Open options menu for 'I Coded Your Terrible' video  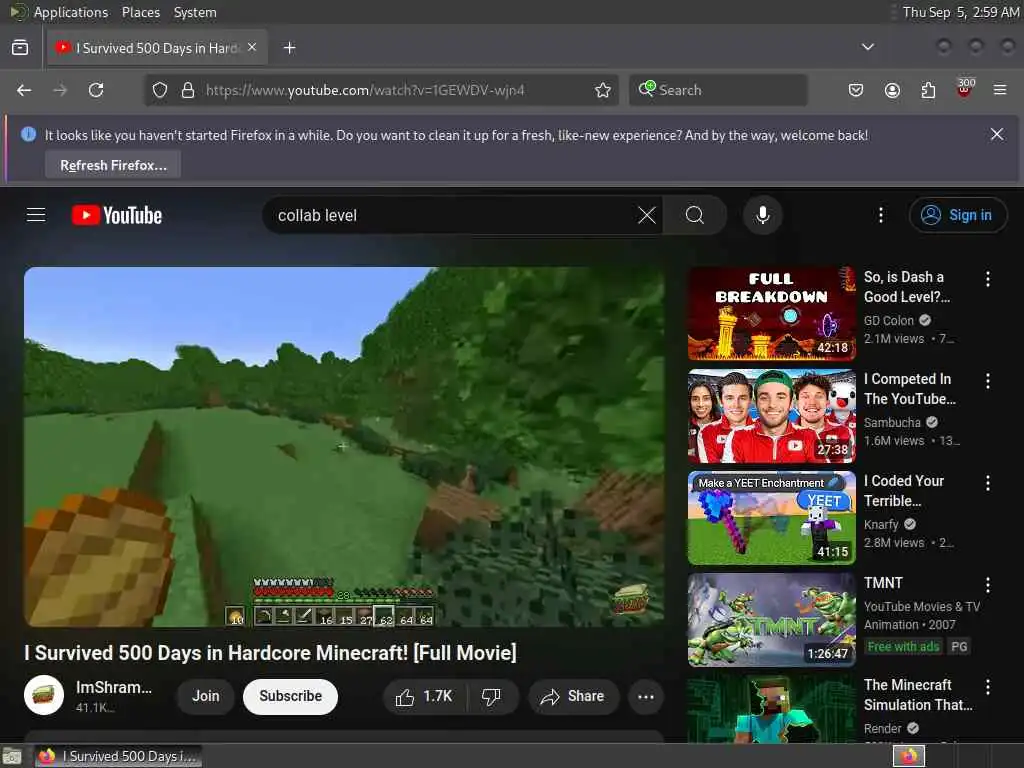[988, 483]
